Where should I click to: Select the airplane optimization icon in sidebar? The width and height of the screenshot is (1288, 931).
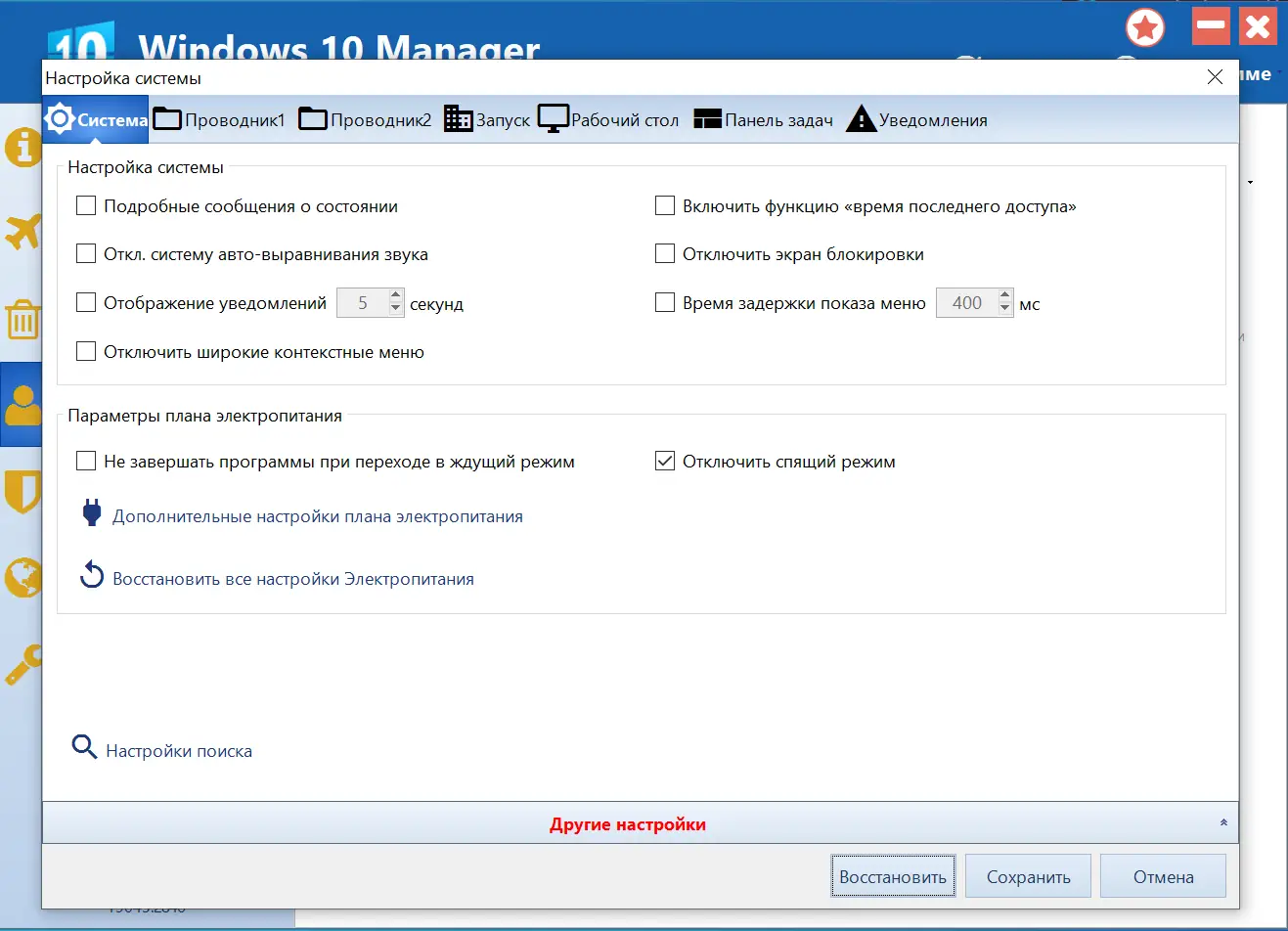22,234
